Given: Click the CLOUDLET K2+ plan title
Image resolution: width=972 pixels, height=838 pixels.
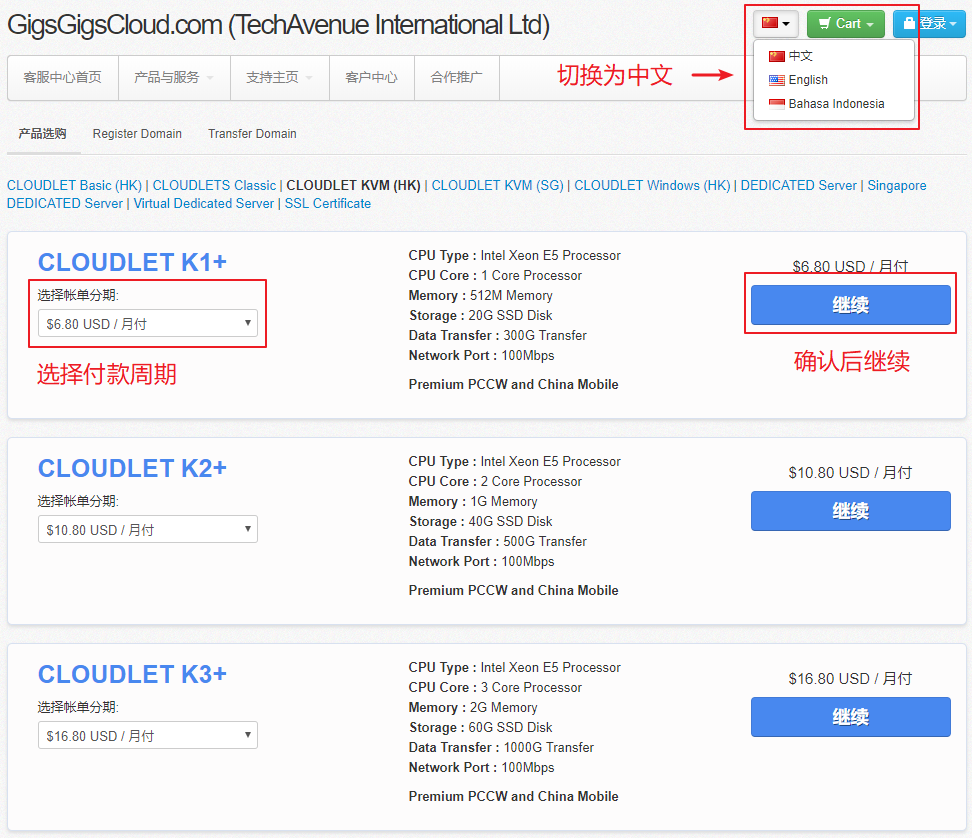Looking at the screenshot, I should (132, 469).
